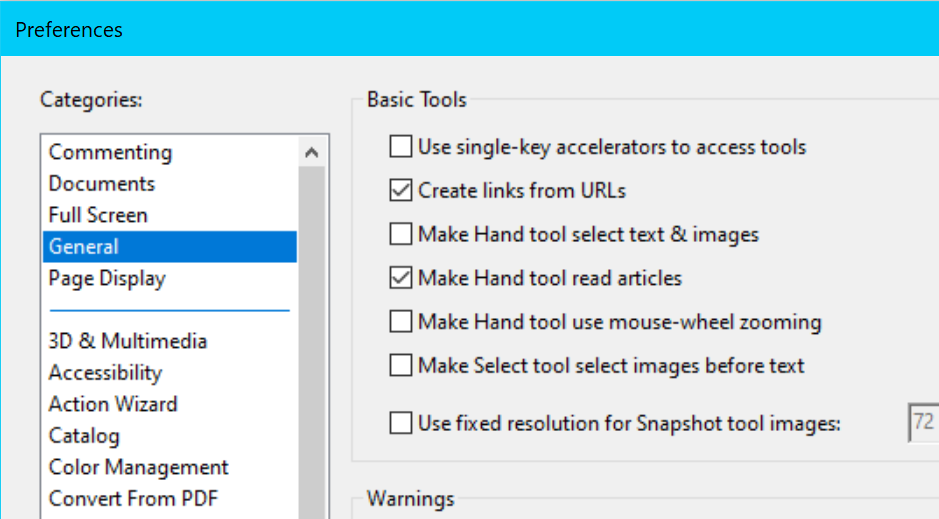Enable Hand tool select text & images
The height and width of the screenshot is (519, 939).
click(x=401, y=234)
